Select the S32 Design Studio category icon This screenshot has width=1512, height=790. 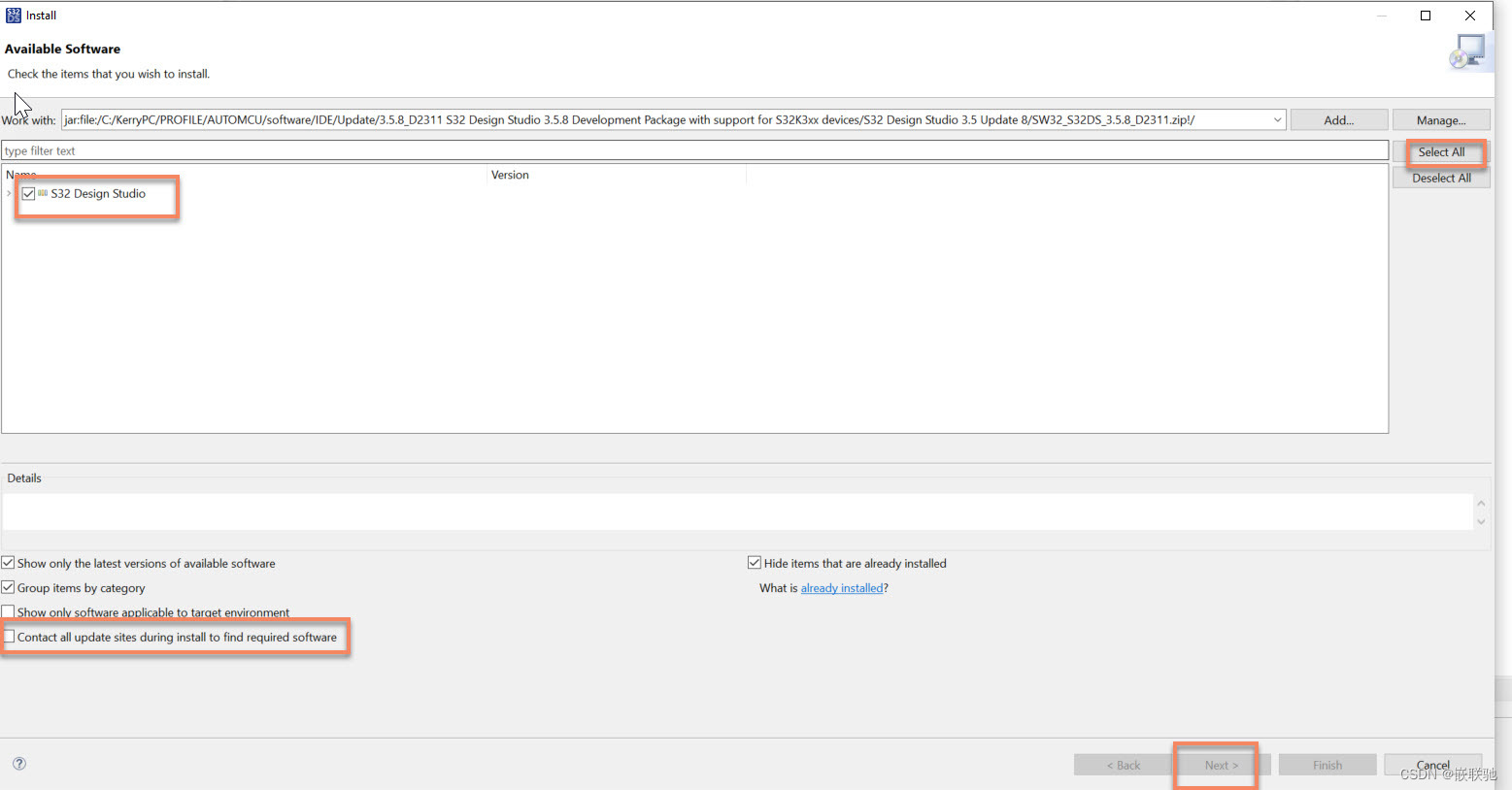43,194
